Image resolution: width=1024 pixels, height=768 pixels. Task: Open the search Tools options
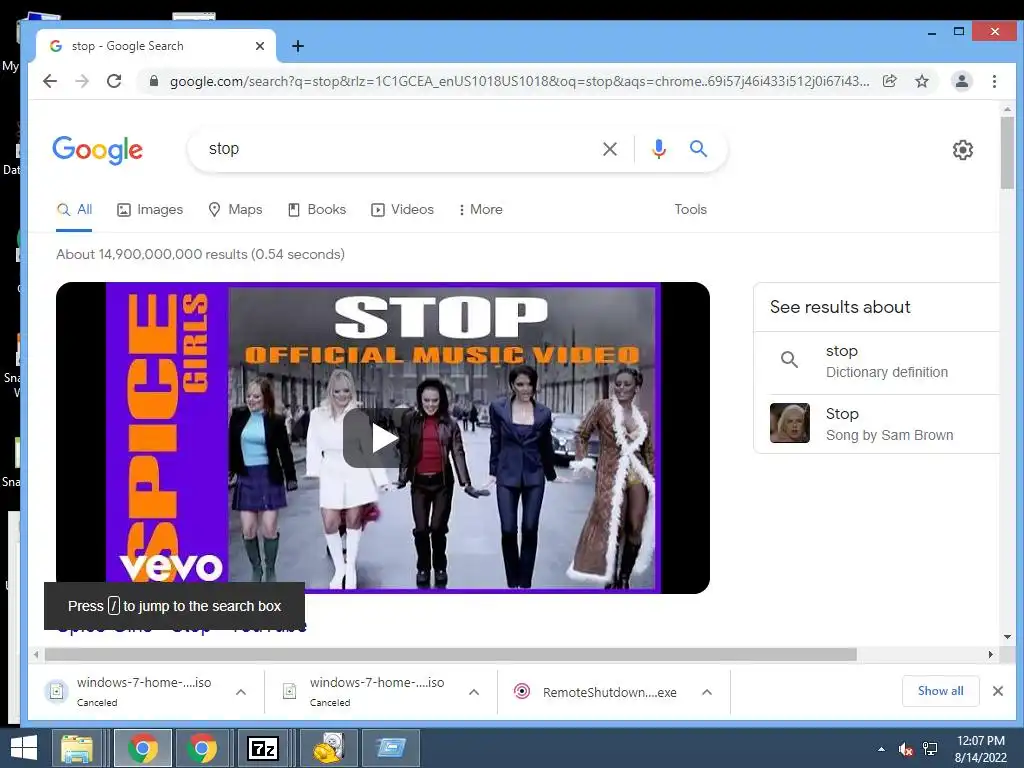690,210
